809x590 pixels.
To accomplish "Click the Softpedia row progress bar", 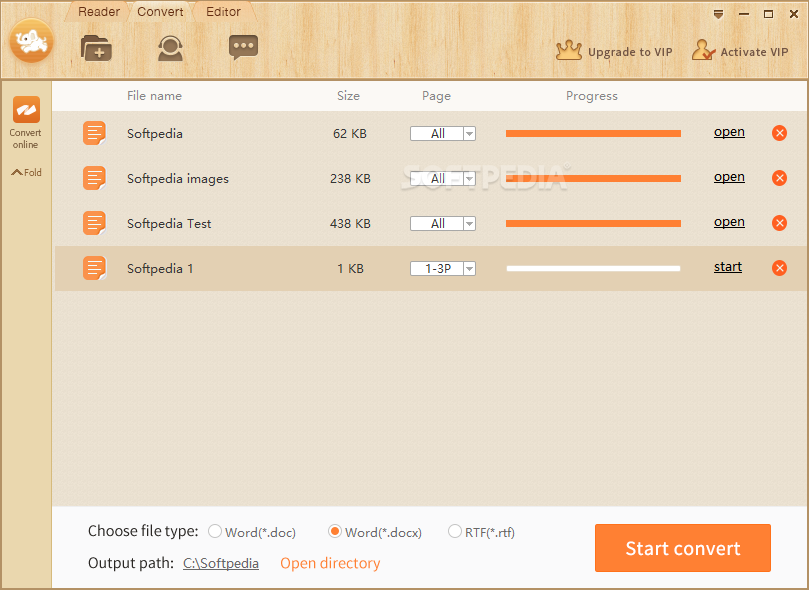I will point(593,134).
